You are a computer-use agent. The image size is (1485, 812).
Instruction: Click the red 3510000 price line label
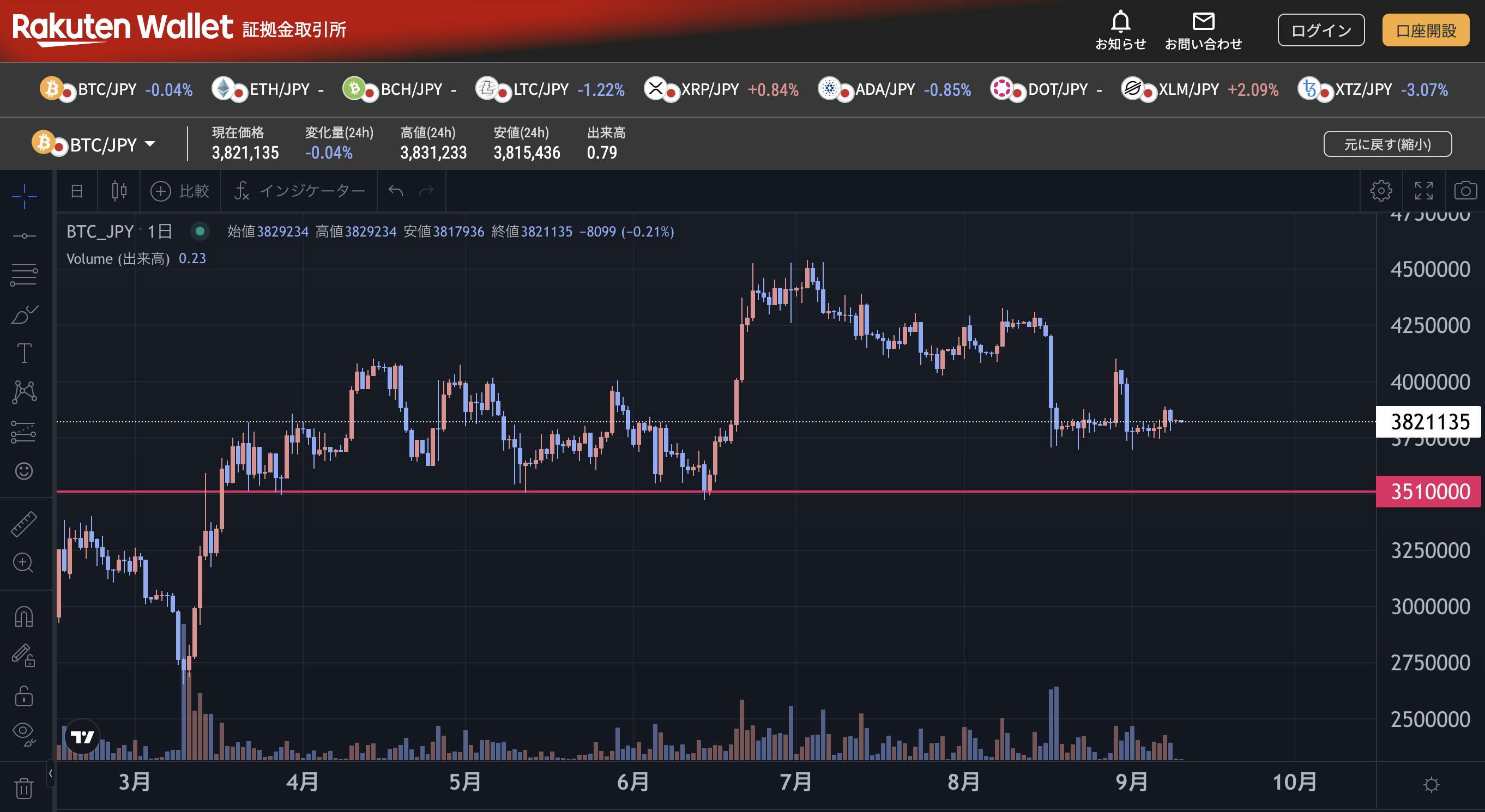point(1428,492)
